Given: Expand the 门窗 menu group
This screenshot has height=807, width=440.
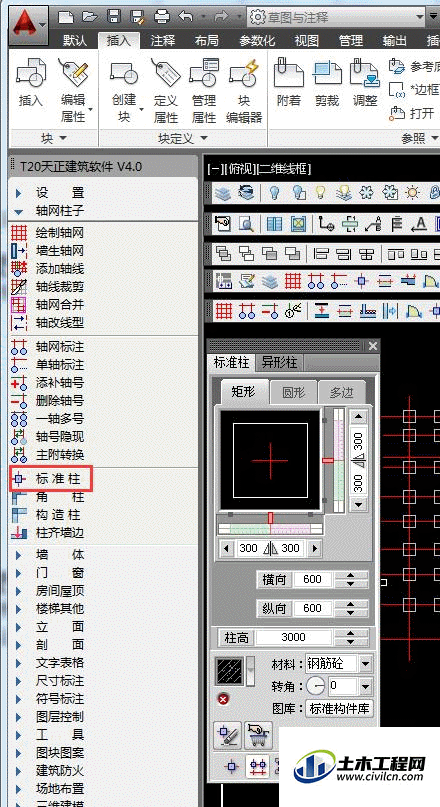Looking at the screenshot, I should coord(19,573).
